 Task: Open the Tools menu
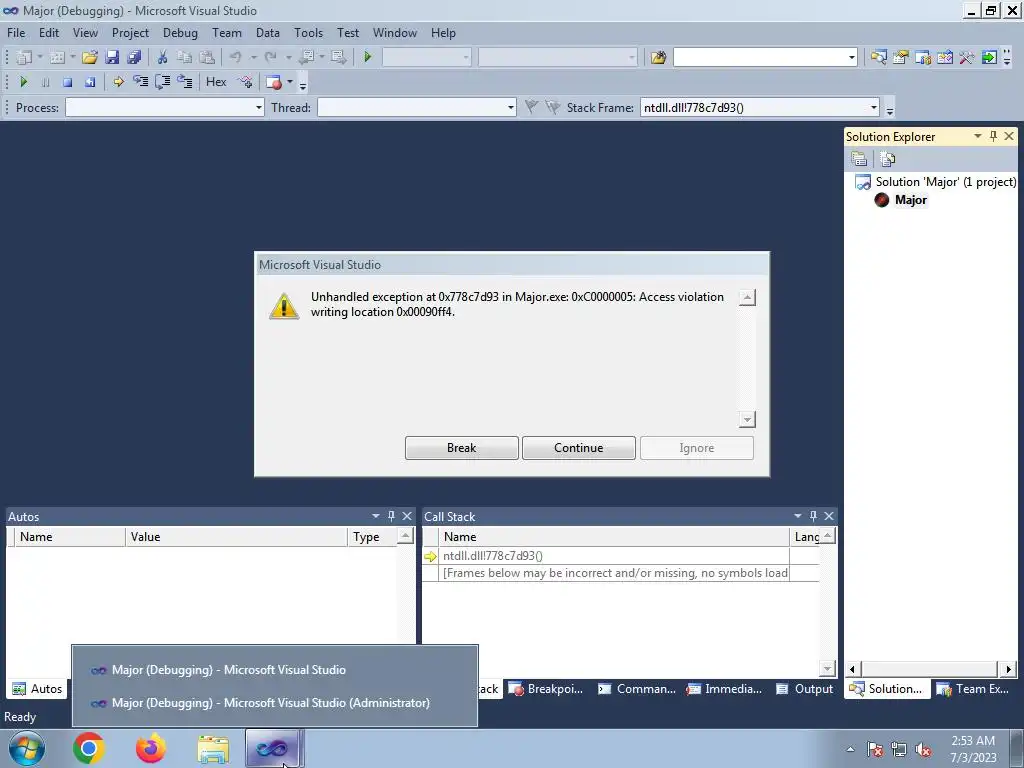308,33
